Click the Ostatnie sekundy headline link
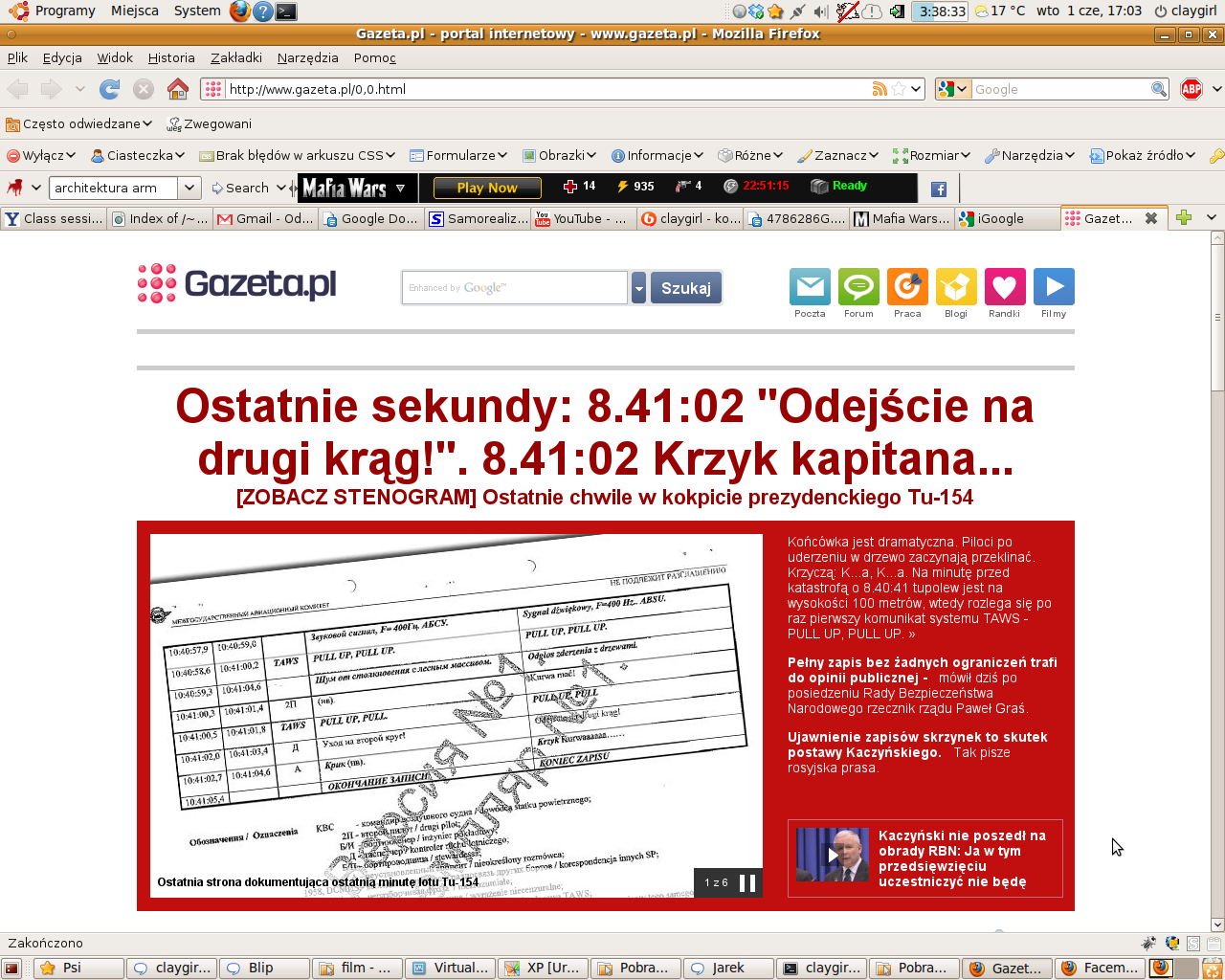This screenshot has width=1225, height=980. coord(605,433)
